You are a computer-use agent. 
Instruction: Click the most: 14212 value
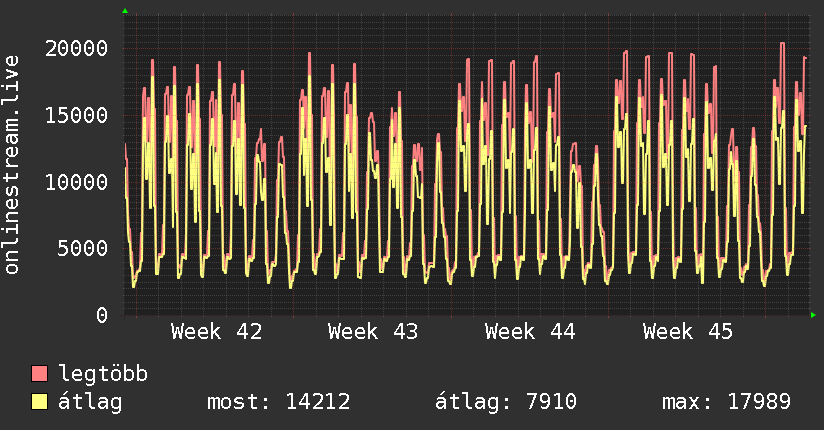(279, 402)
